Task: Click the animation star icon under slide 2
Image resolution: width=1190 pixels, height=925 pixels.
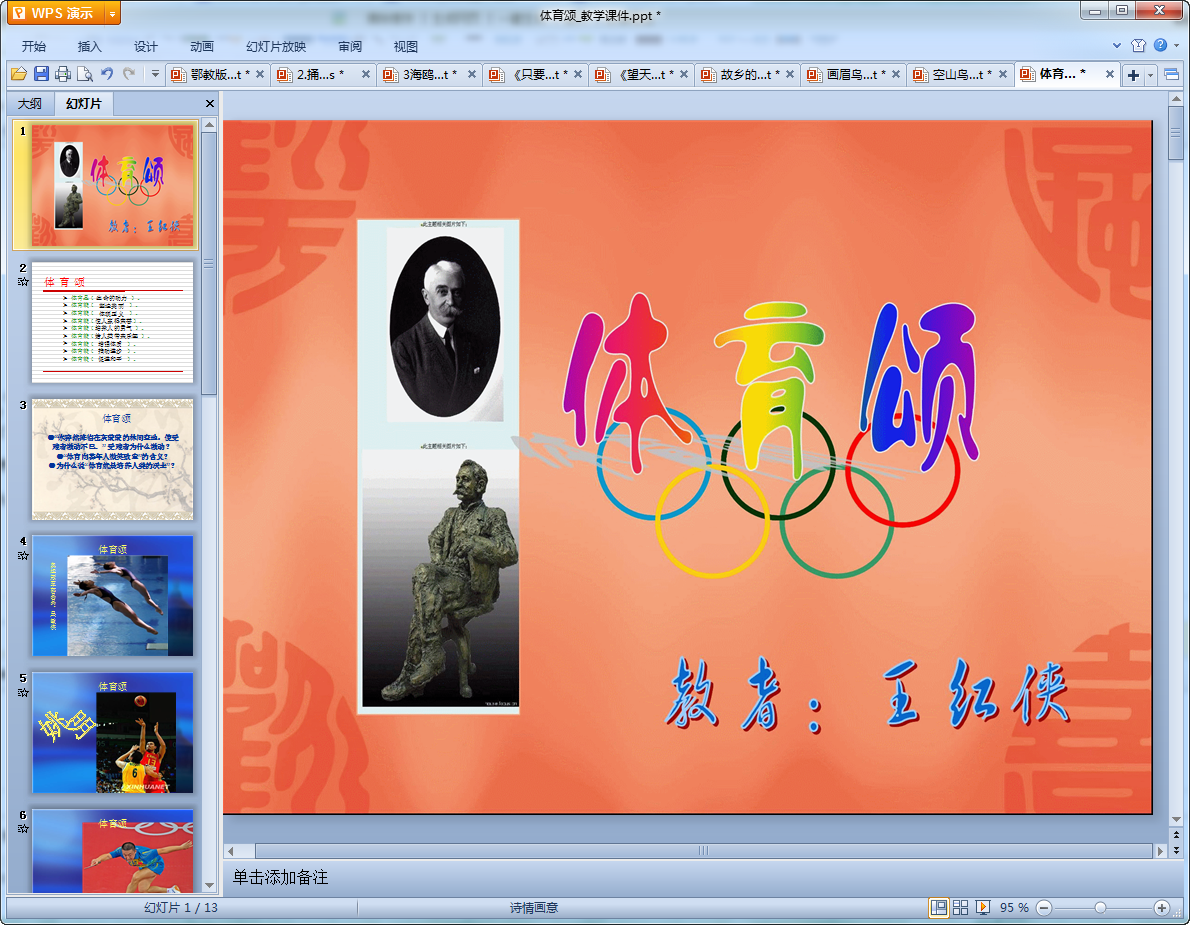Action: click(x=23, y=282)
